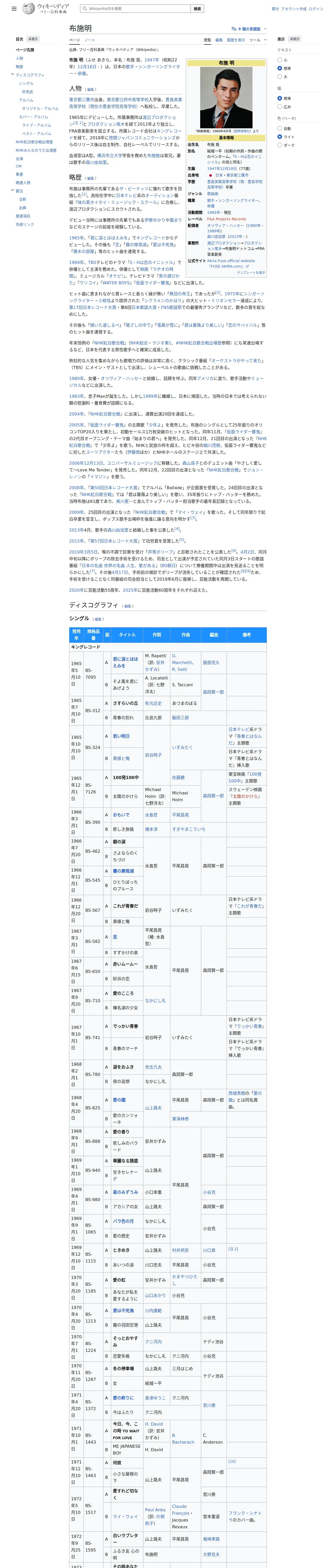The image size is (336, 1568).
Task: Open the 愛は不死鳥 song link in table
Action: pyautogui.click(x=123, y=1311)
